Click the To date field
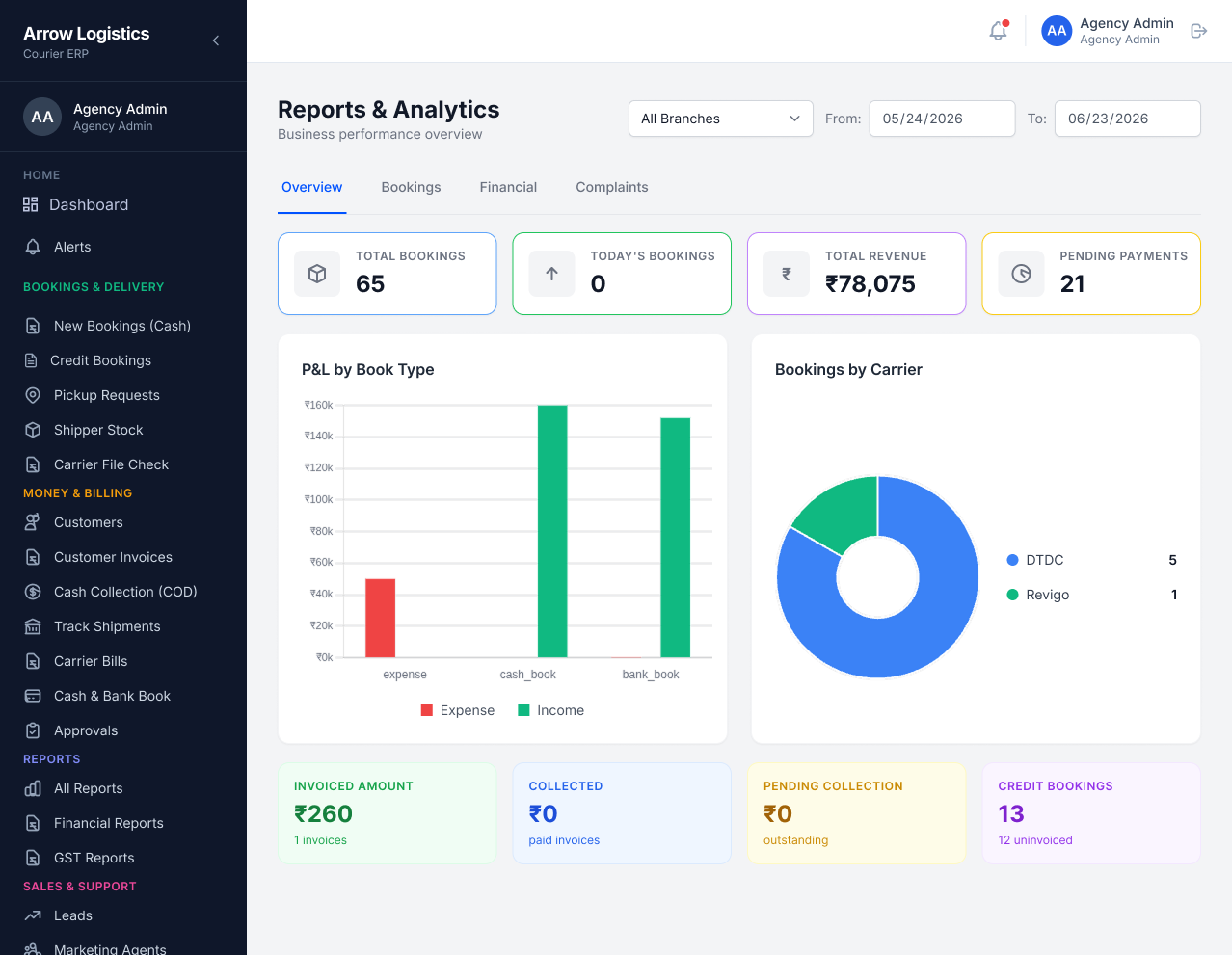This screenshot has width=1232, height=955. (x=1128, y=119)
